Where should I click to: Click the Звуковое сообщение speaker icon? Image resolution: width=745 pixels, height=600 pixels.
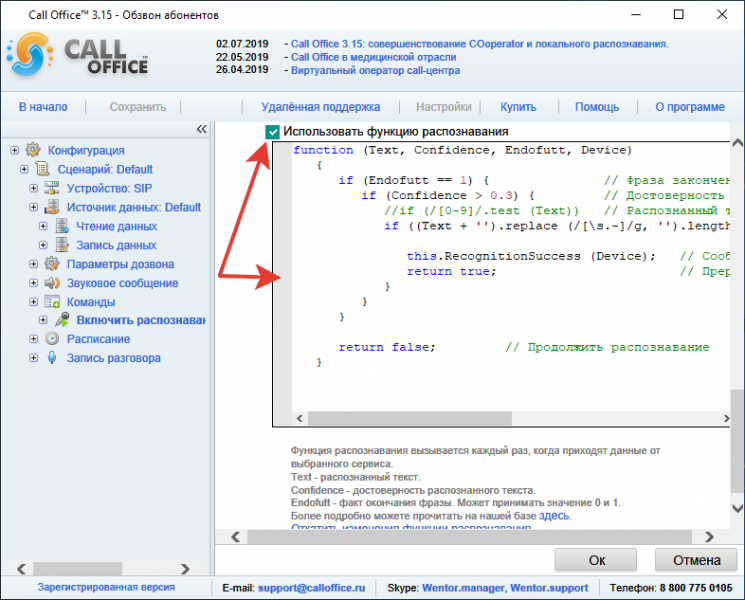[52, 283]
